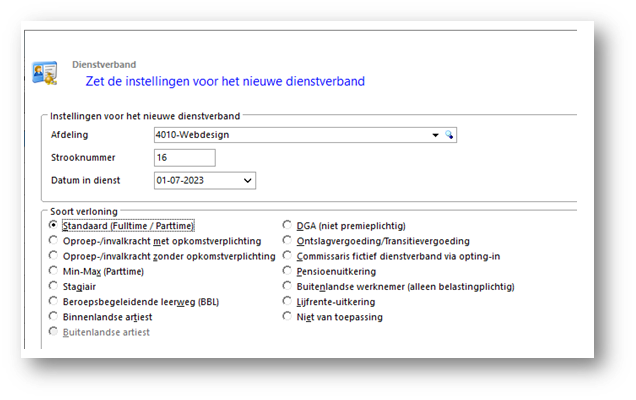
Task: Choose DGA (niet premieplichtig) radio button
Action: pos(287,225)
